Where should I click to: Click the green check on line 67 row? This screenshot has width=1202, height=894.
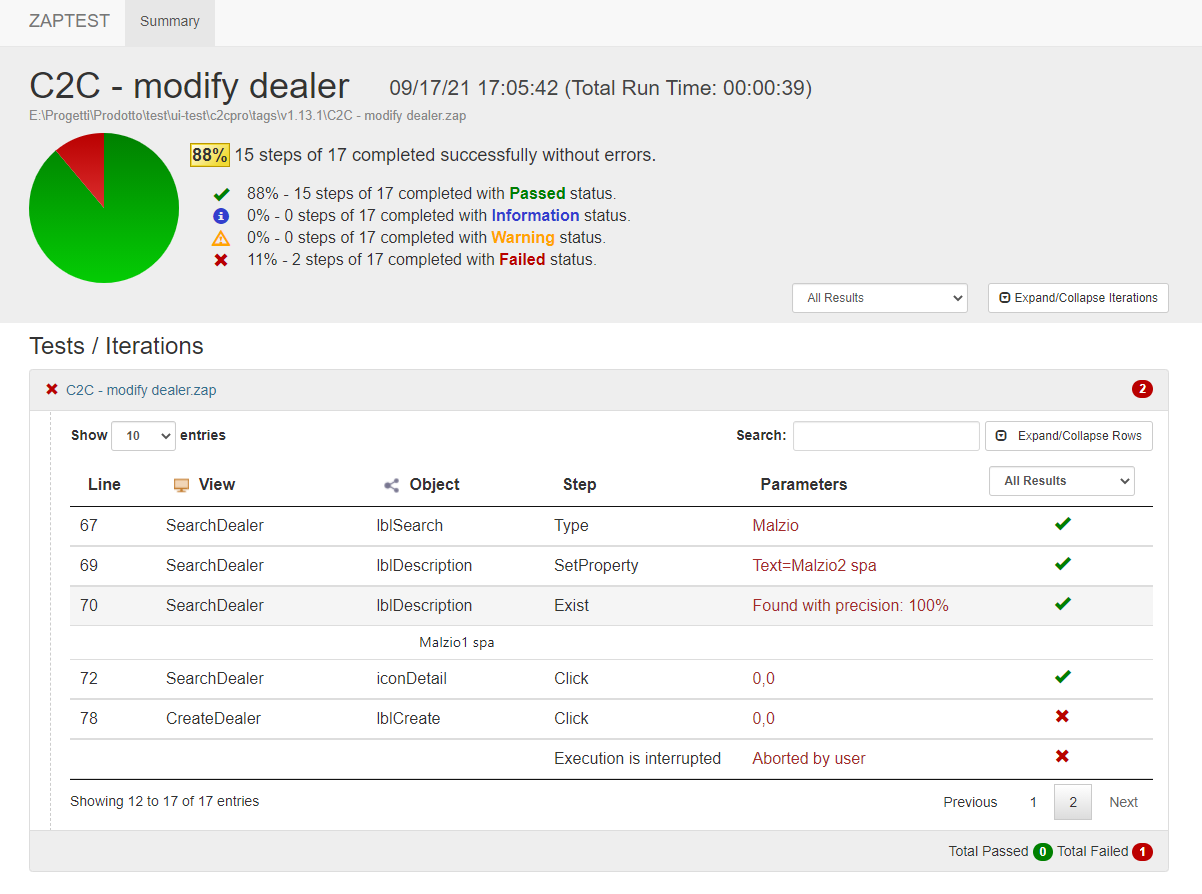[1063, 524]
